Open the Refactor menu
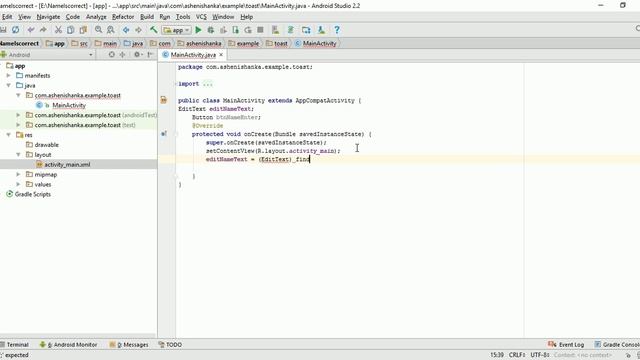This screenshot has width=640, height=360. point(123,17)
